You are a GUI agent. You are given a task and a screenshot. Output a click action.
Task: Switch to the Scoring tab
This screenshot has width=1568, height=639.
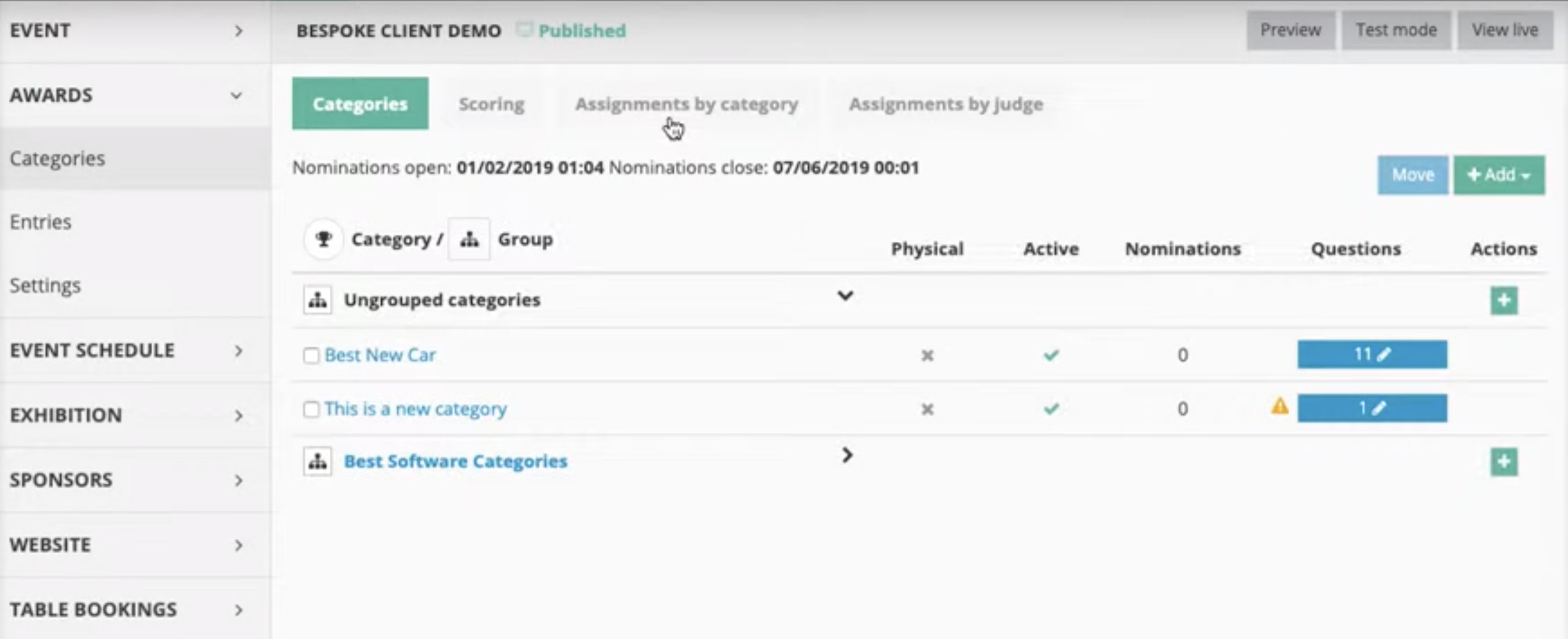click(491, 104)
